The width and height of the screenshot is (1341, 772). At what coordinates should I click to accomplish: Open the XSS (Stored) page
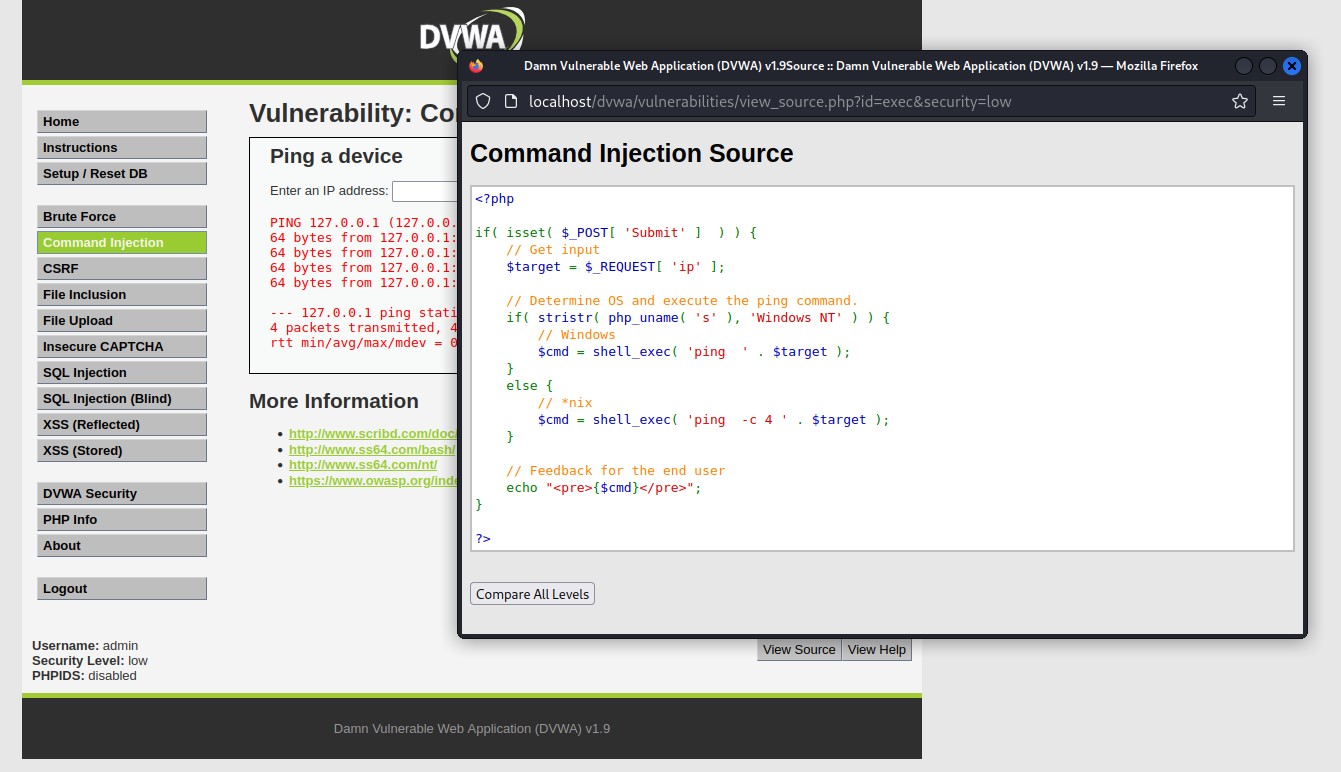click(122, 451)
